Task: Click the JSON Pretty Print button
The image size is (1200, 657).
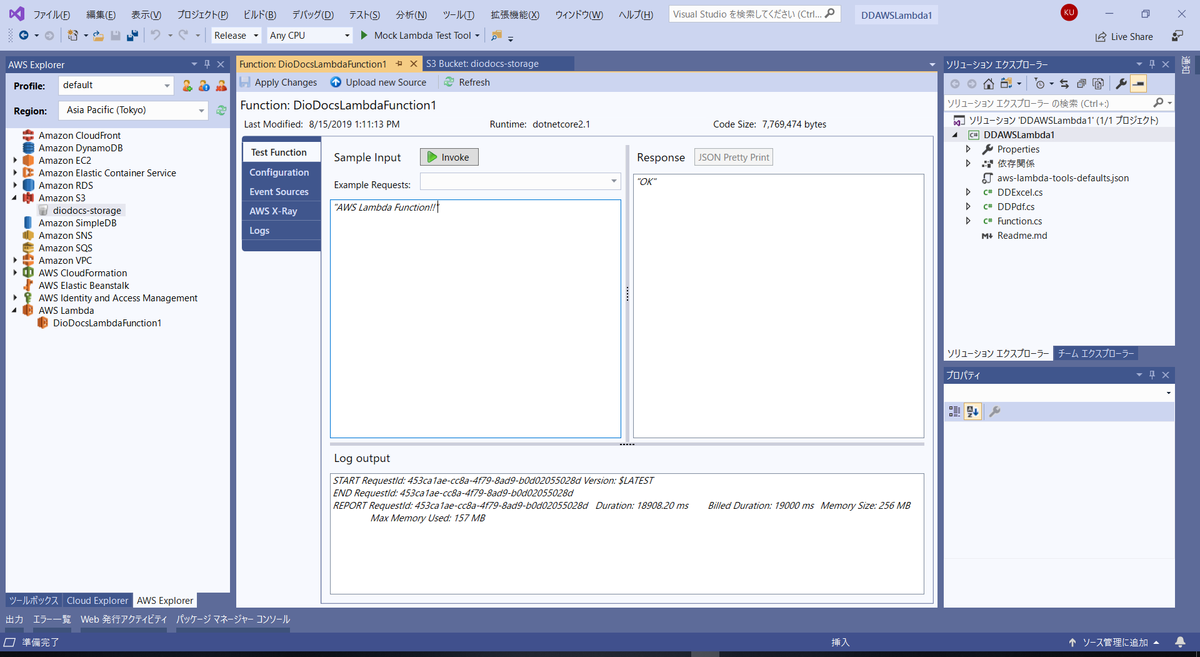Action: (x=733, y=157)
